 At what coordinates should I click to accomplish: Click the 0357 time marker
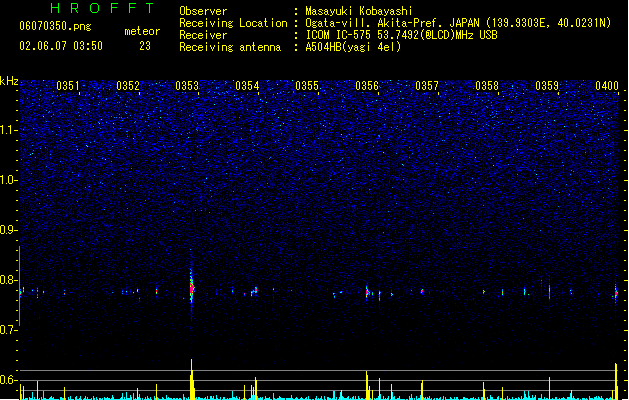click(x=427, y=86)
